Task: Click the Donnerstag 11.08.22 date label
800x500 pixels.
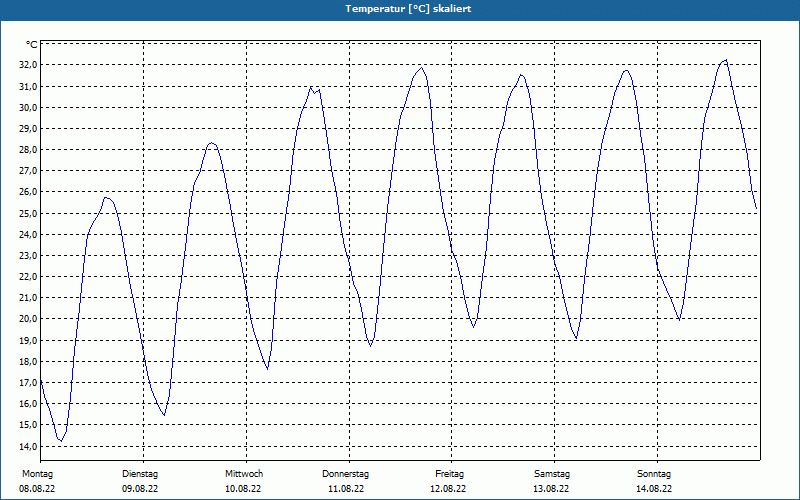Action: click(x=346, y=481)
